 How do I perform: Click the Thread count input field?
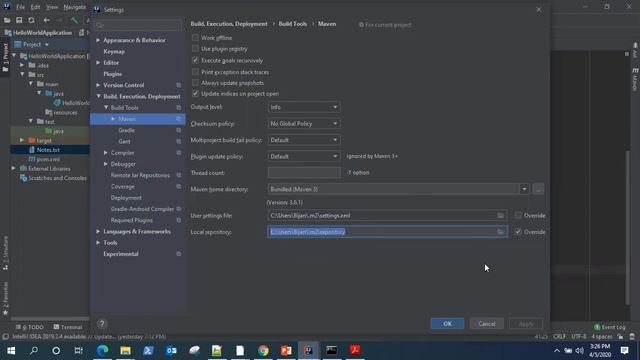304,173
